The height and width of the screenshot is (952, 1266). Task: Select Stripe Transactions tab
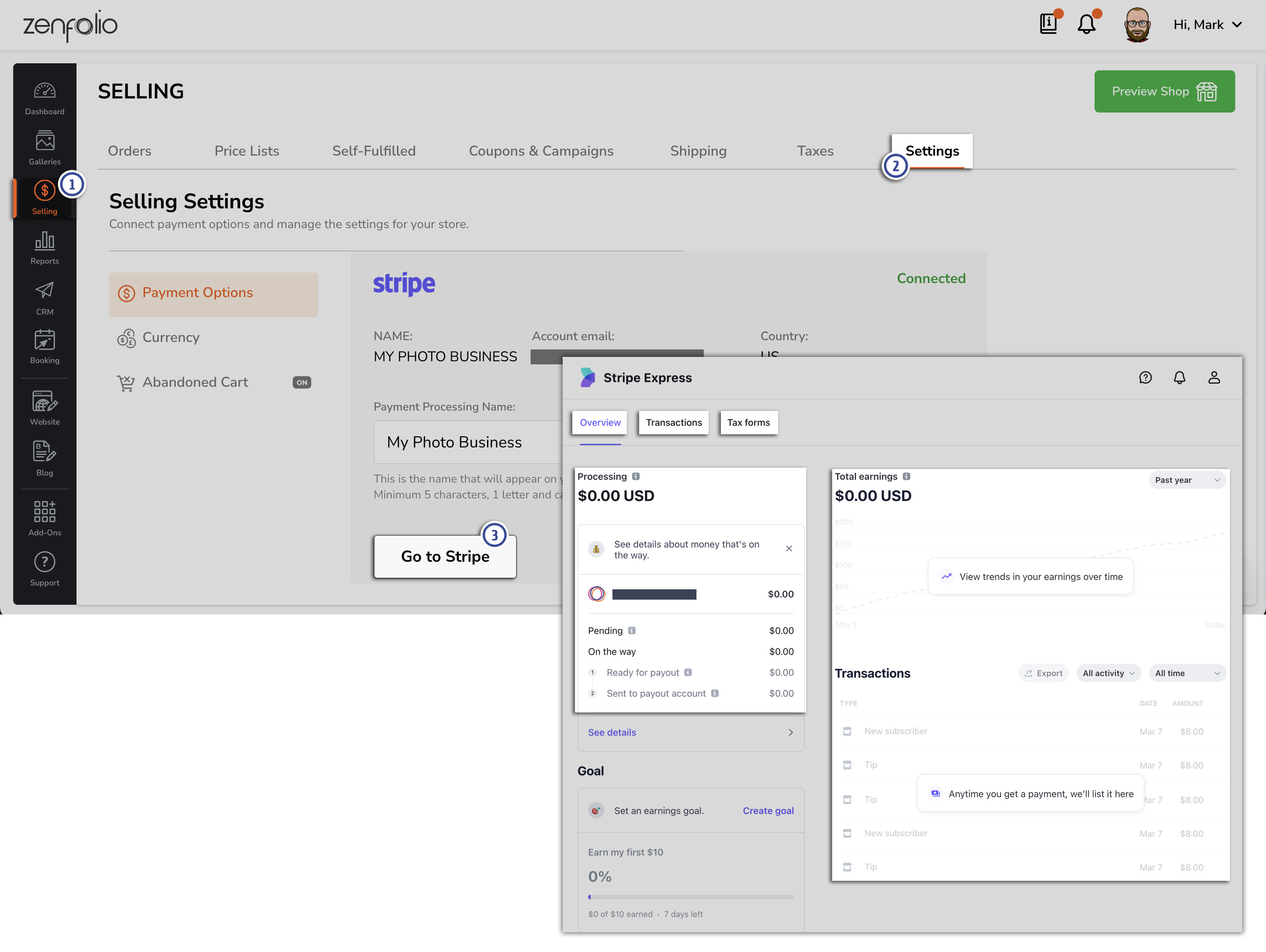[x=673, y=423]
